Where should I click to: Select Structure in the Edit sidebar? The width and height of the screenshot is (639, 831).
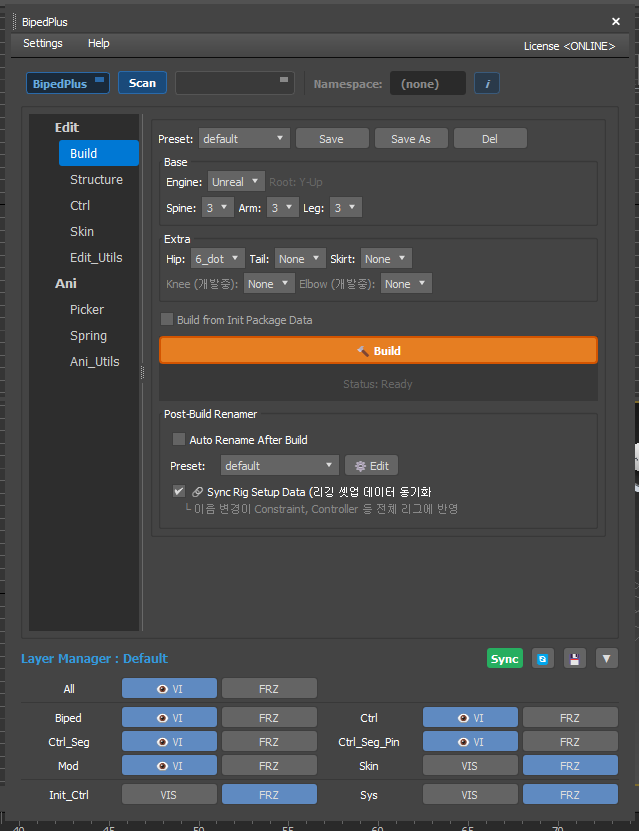pos(96,180)
